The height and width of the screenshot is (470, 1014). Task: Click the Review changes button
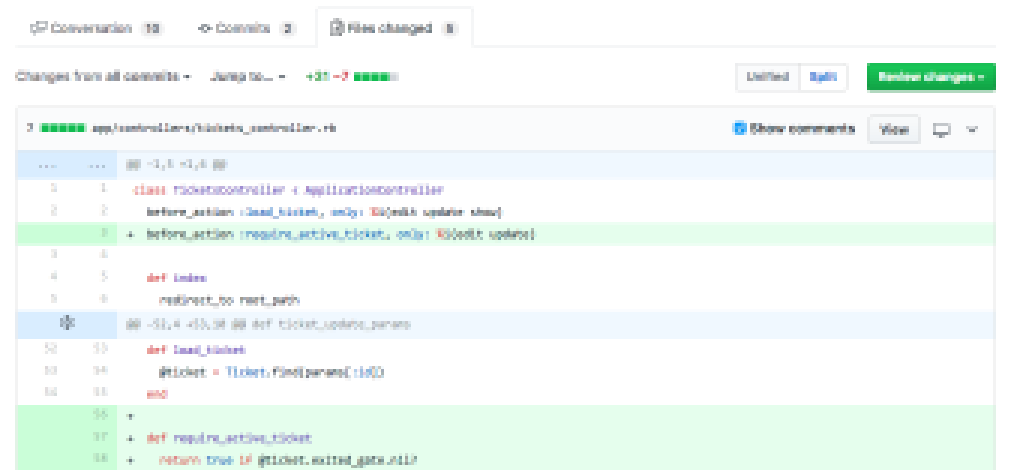pyautogui.click(x=931, y=77)
